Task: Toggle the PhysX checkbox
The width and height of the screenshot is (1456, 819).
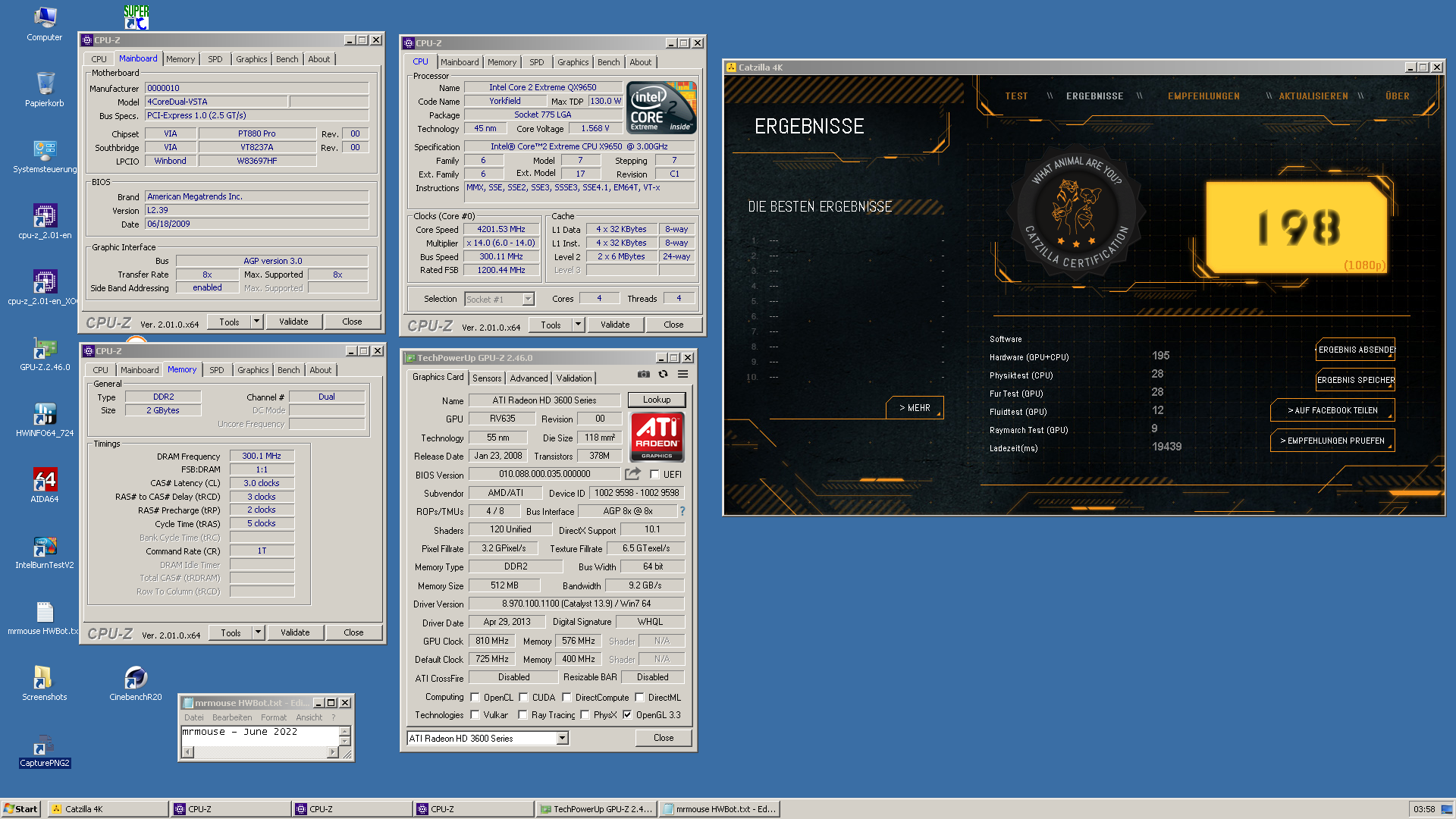Action: (x=585, y=715)
